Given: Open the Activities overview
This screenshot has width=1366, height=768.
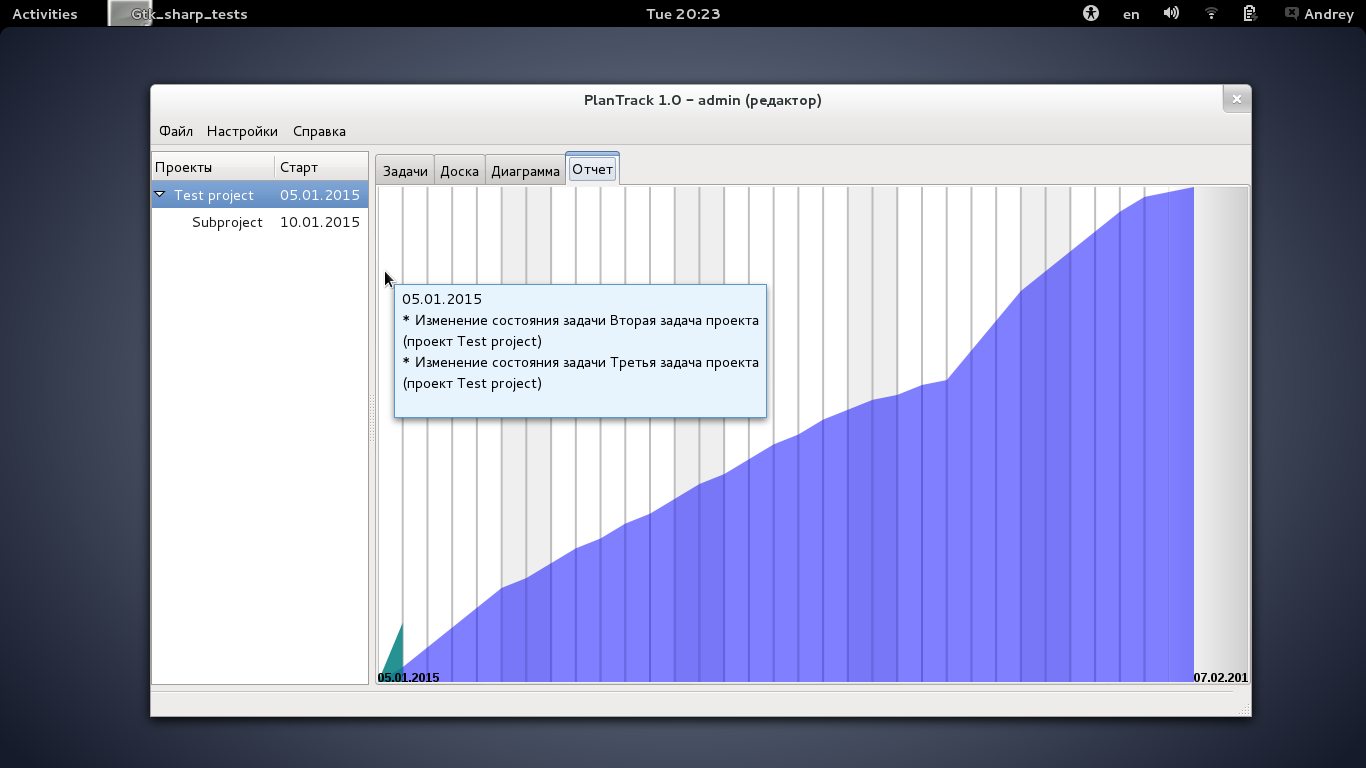Looking at the screenshot, I should (x=45, y=14).
